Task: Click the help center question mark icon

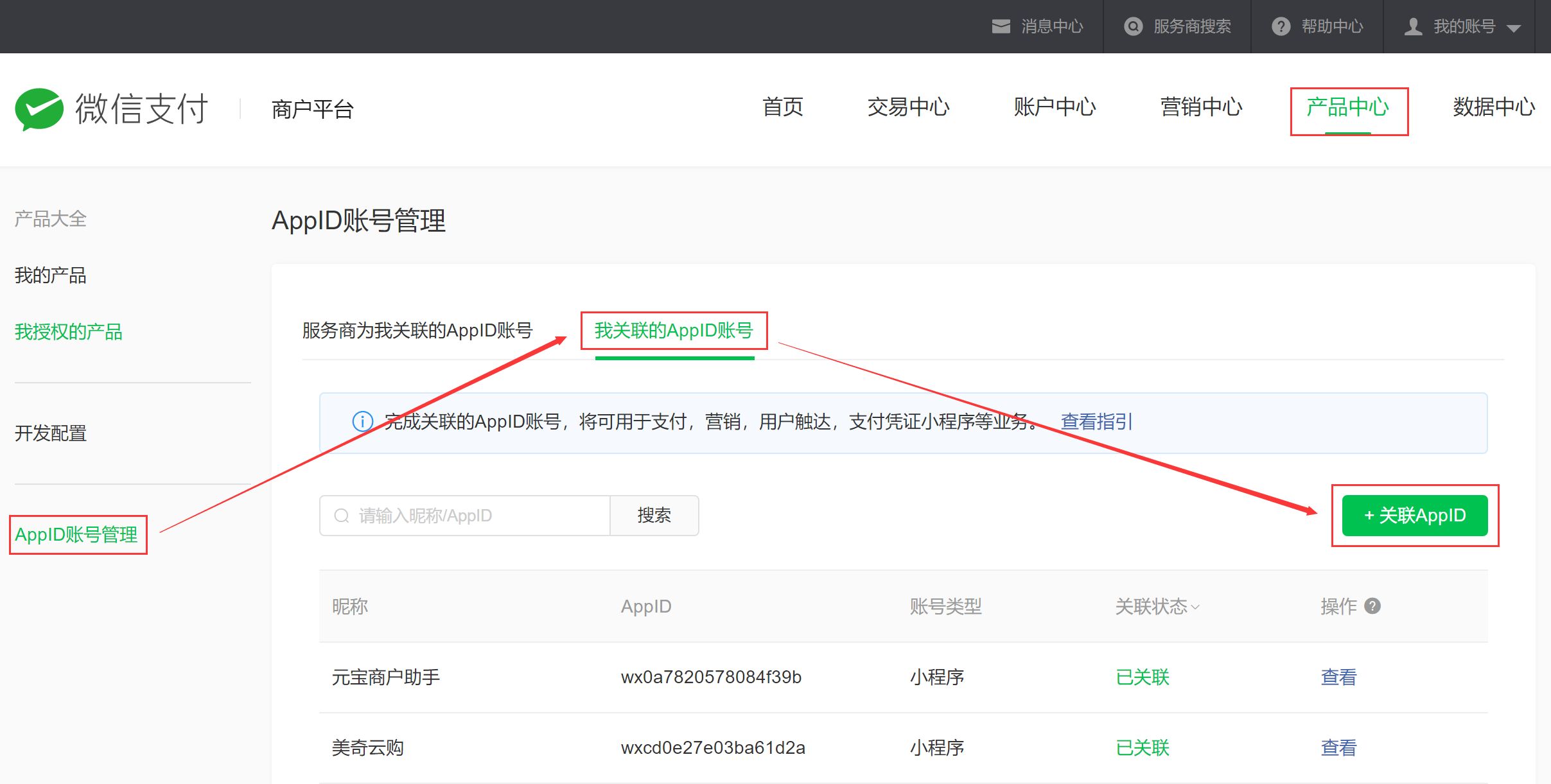Action: click(1281, 26)
